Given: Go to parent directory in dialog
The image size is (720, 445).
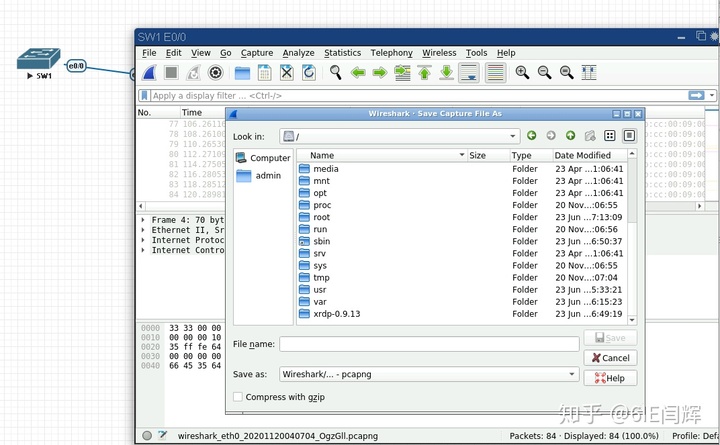Looking at the screenshot, I should 570,135.
